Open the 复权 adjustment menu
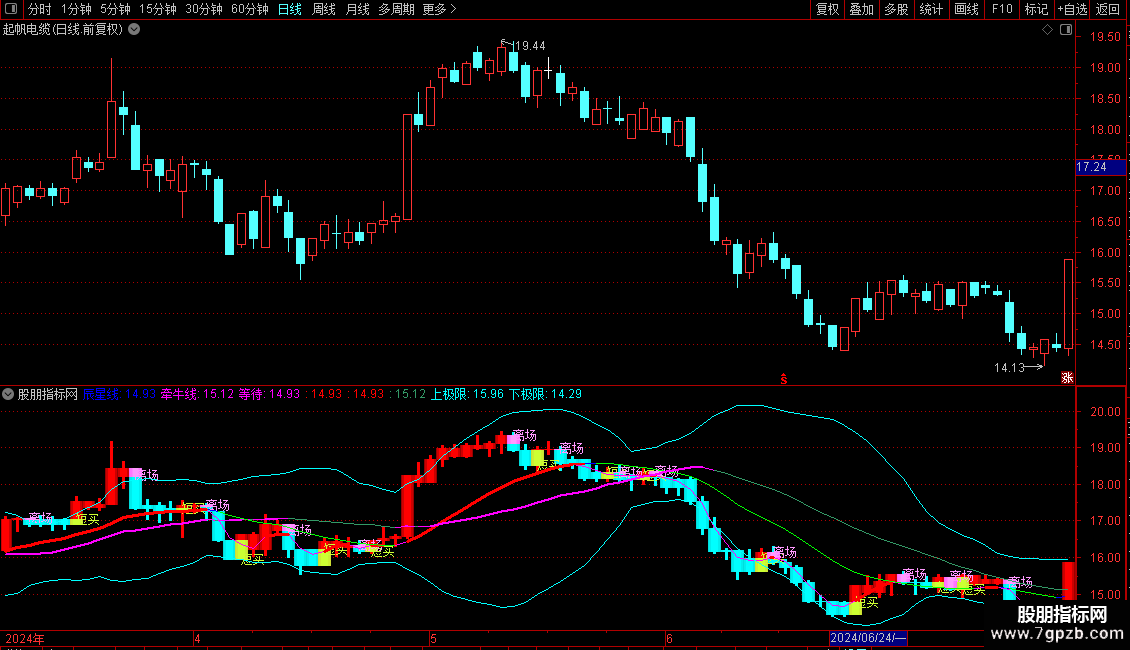 pos(827,9)
